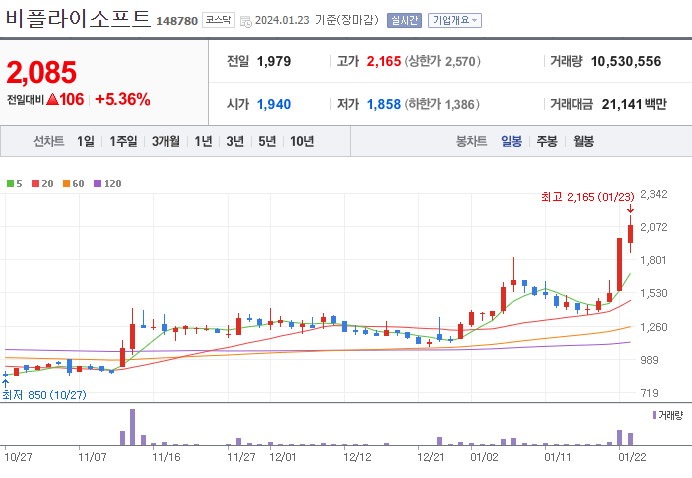Select the 1주일 line chart tab
Screen dimensions: 692x478
(x=123, y=141)
